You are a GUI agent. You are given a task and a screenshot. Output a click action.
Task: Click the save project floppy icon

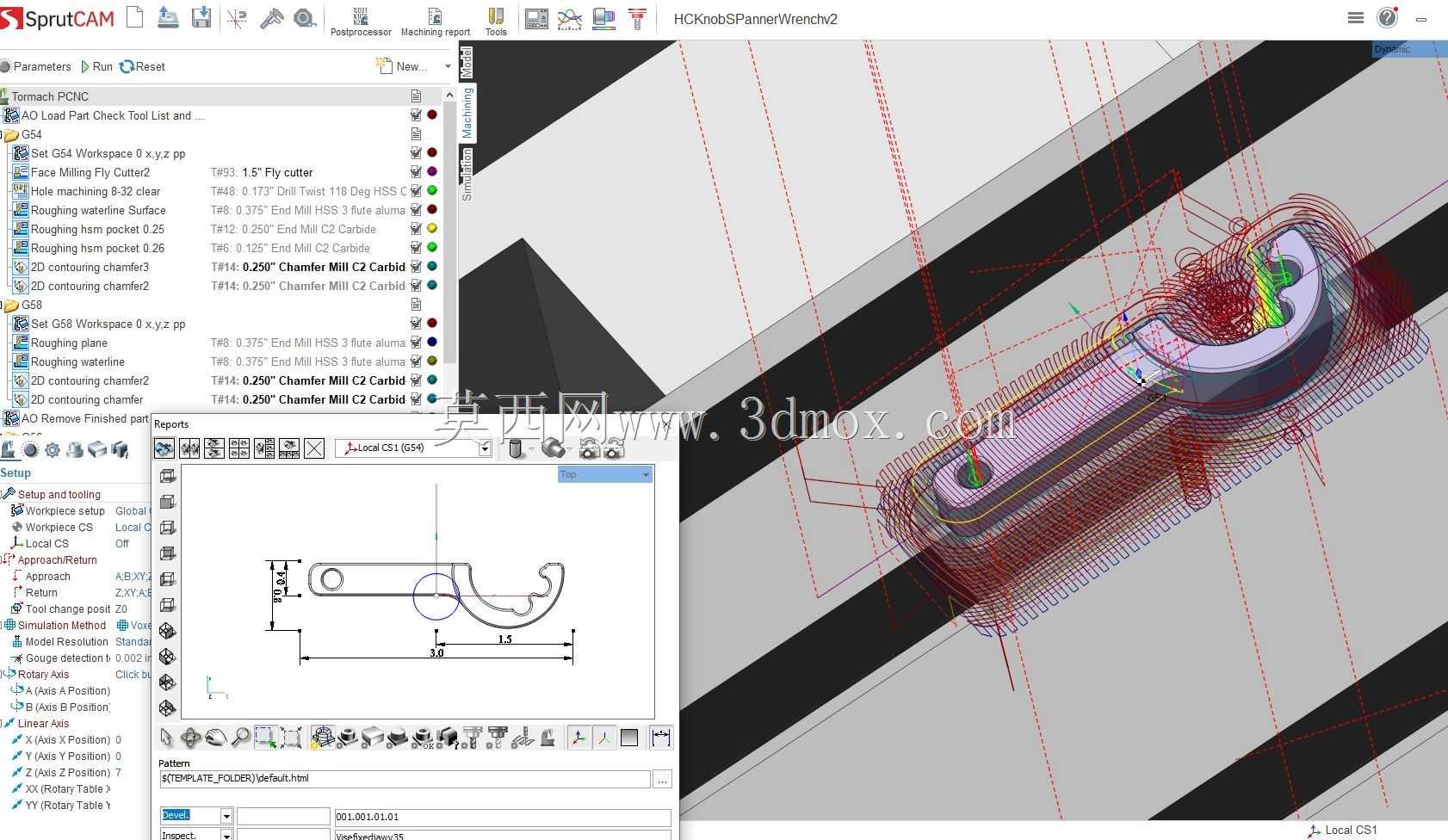click(x=201, y=17)
